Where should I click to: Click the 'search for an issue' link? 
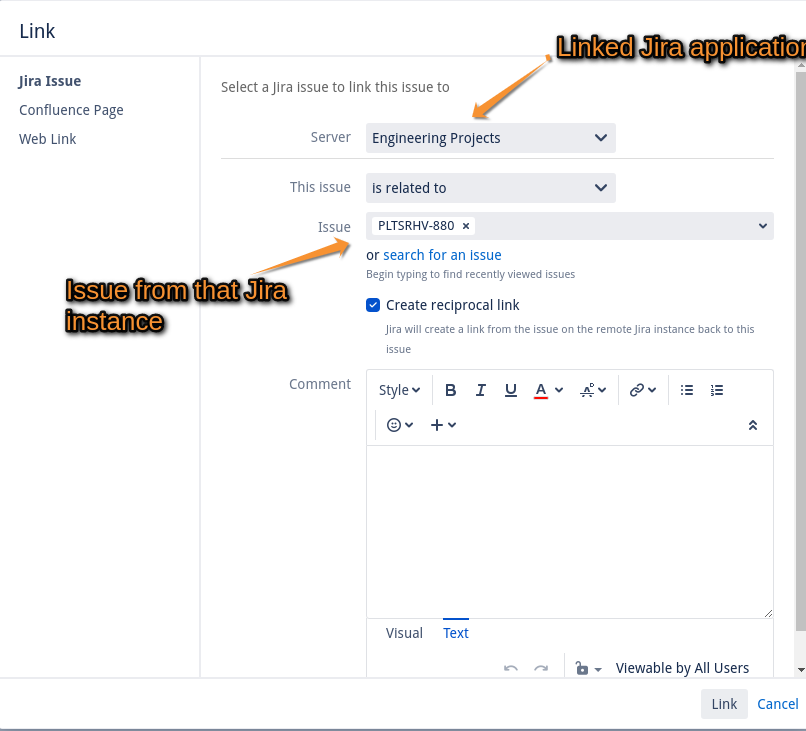point(442,255)
